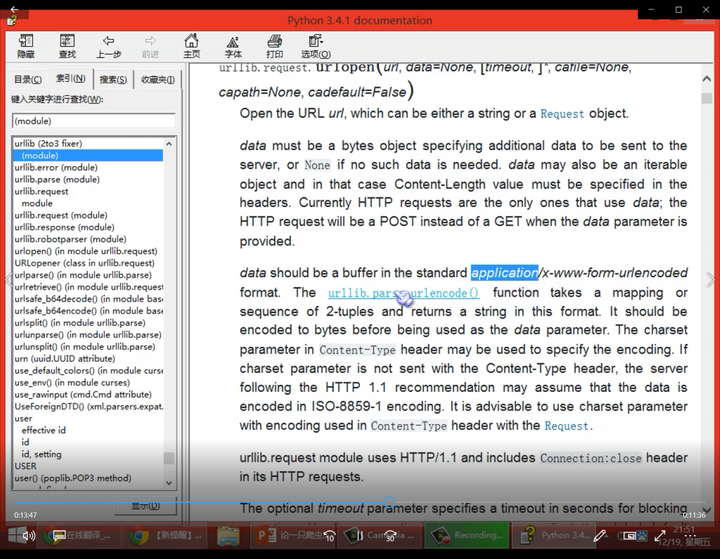Skip back 10 seconds in video
Image resolution: width=720 pixels, height=559 pixels.
coord(329,536)
